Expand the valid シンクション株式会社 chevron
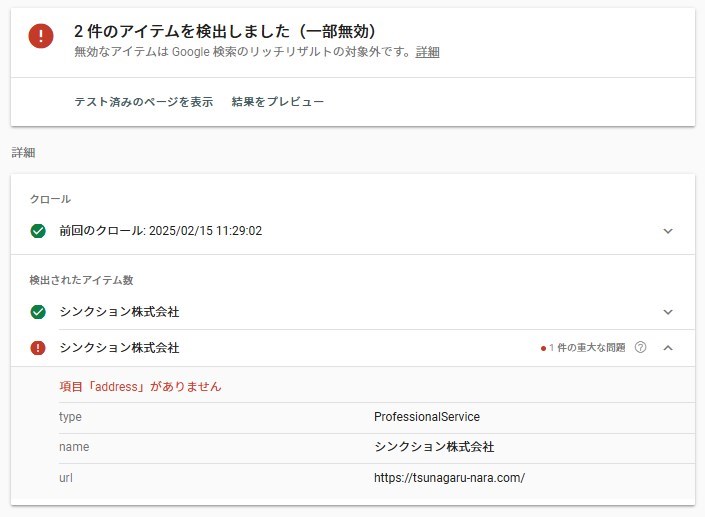This screenshot has height=517, width=705. click(x=668, y=312)
